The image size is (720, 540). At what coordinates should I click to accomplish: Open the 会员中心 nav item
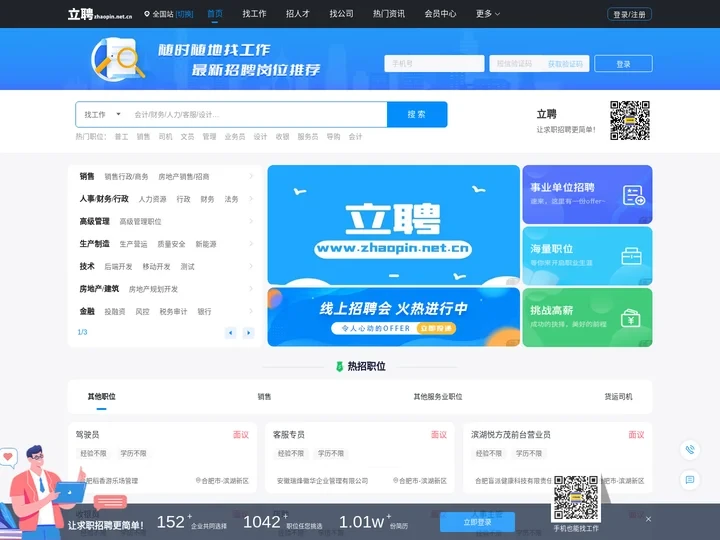440,14
